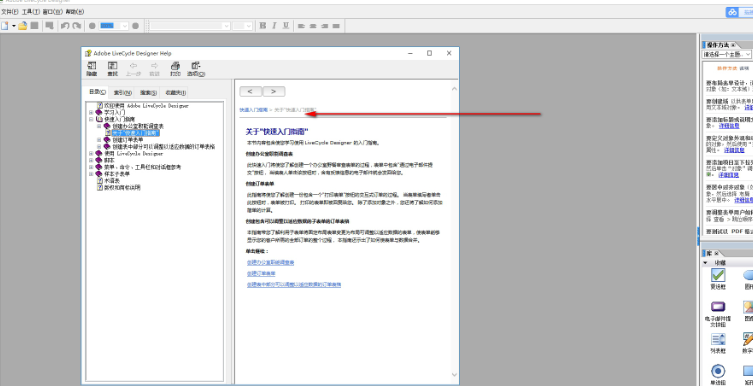Image resolution: width=753 pixels, height=386 pixels.
Task: Click the New document icon in Designer toolbar
Action: coord(5,26)
